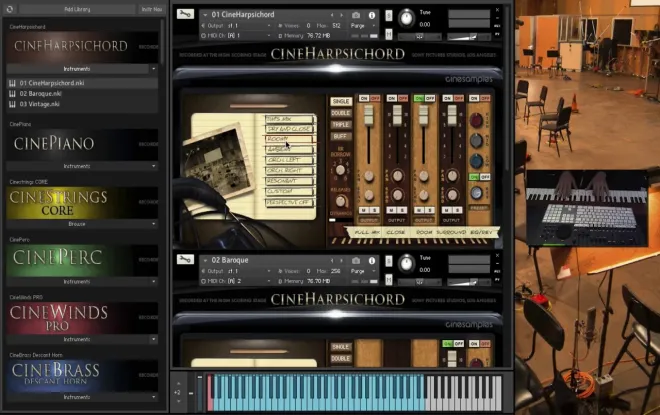The image size is (660, 415).
Task: Select the SINGLE button in 01 CineHarpsichord
Action: pos(341,101)
